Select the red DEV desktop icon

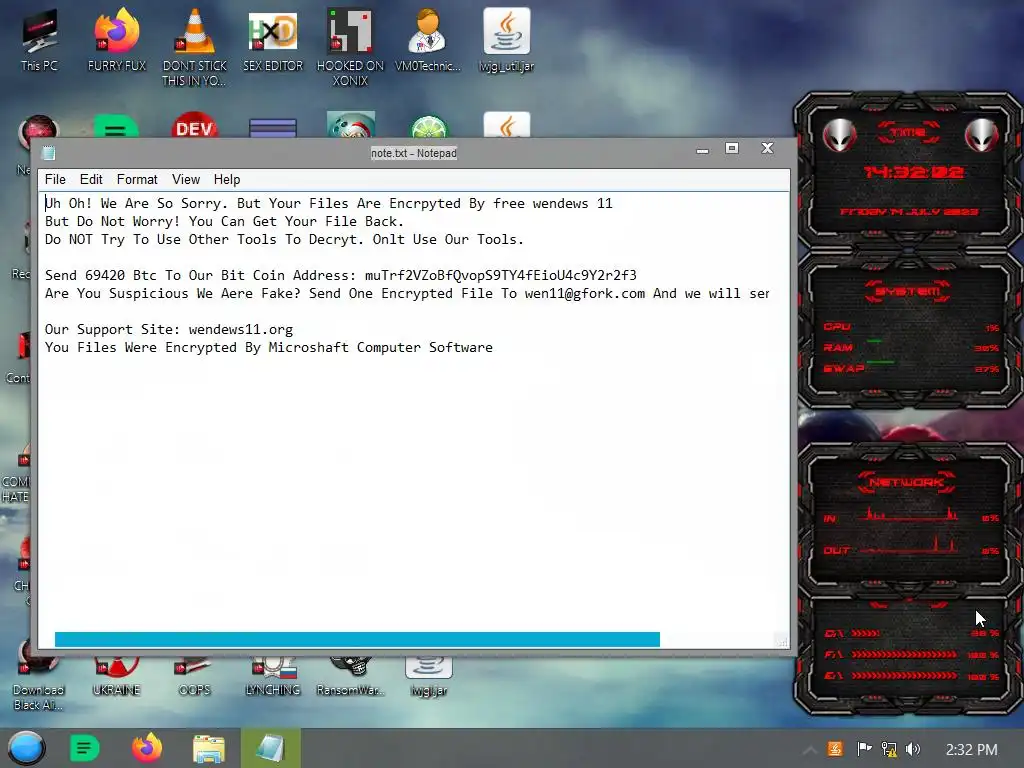pyautogui.click(x=195, y=127)
